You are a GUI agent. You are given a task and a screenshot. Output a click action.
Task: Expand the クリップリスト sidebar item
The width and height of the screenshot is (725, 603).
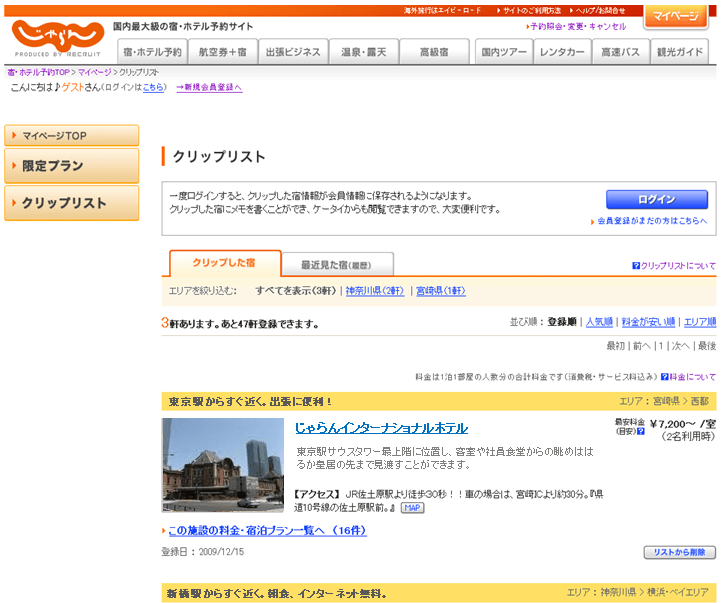point(71,203)
